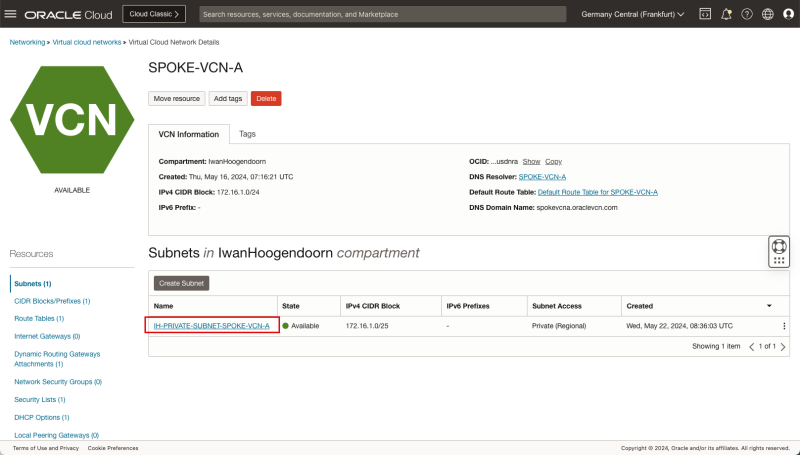Expand the Germany Central region selector
Image resolution: width=800 pixels, height=455 pixels.
click(632, 15)
